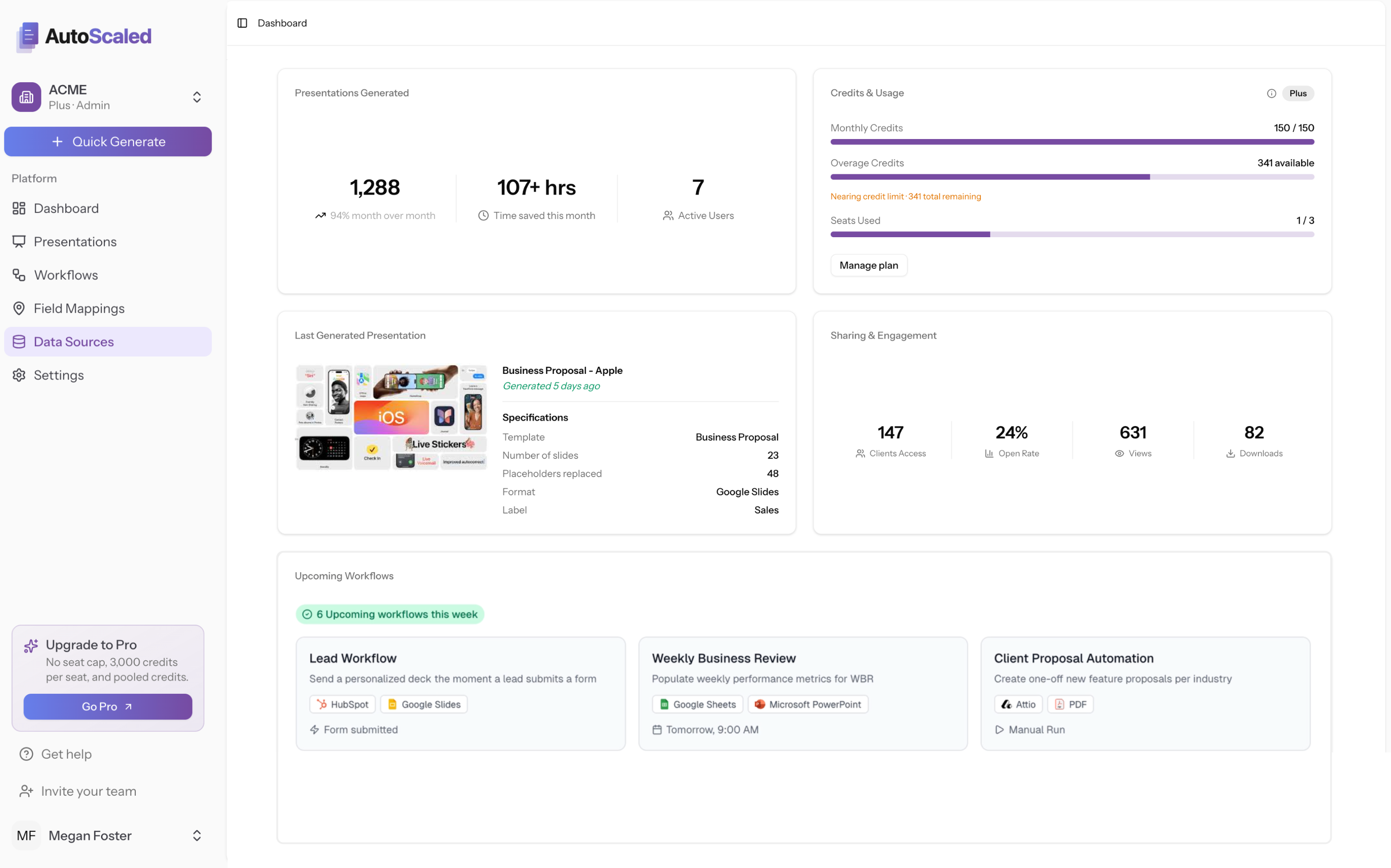Image resolution: width=1391 pixels, height=868 pixels.
Task: Click the Plus plan badge
Action: 1297,93
